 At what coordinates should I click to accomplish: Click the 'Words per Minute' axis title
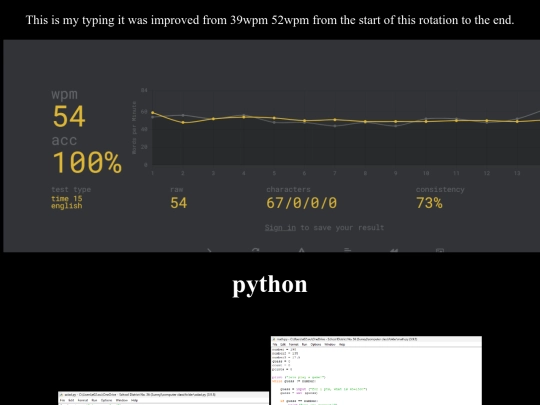point(134,127)
